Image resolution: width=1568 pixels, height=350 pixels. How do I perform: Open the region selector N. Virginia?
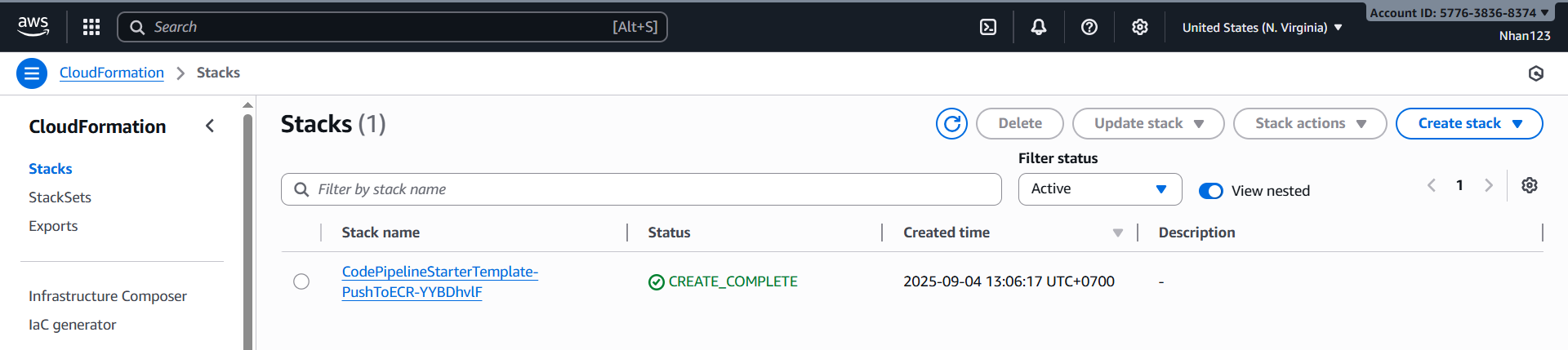pos(1262,28)
